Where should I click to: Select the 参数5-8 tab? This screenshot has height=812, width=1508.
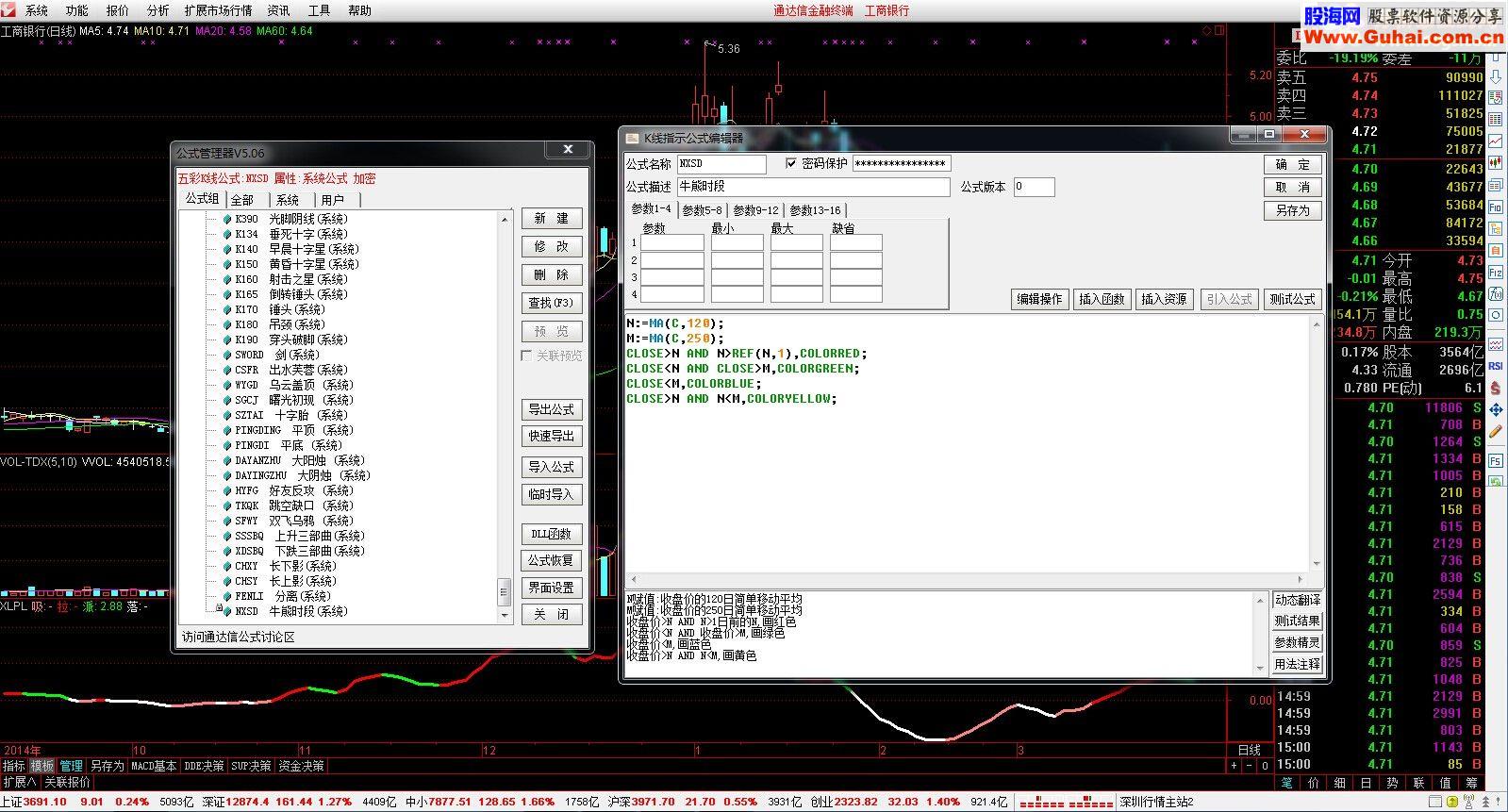click(703, 210)
